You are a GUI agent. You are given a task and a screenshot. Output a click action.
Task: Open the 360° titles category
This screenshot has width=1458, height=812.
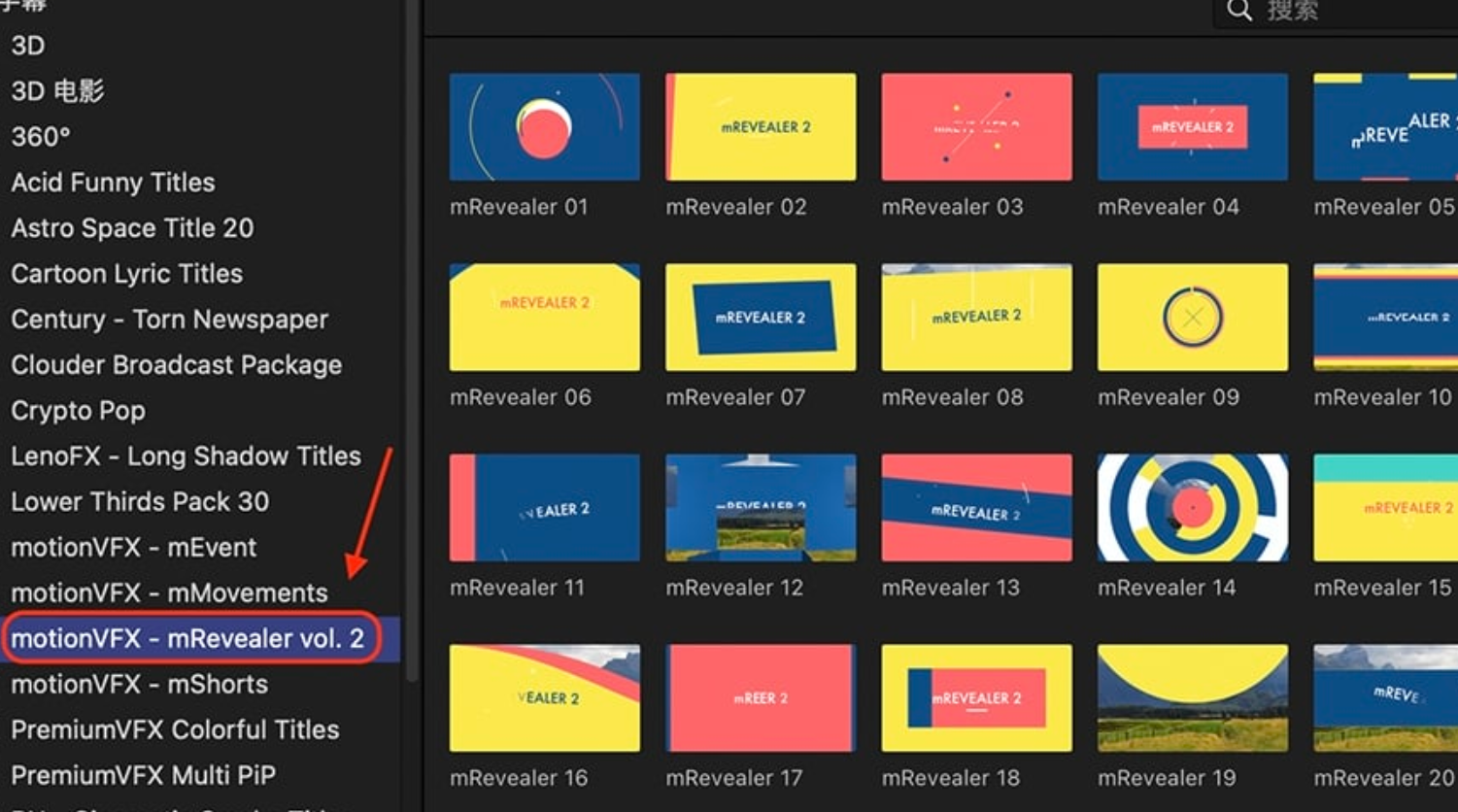[41, 137]
